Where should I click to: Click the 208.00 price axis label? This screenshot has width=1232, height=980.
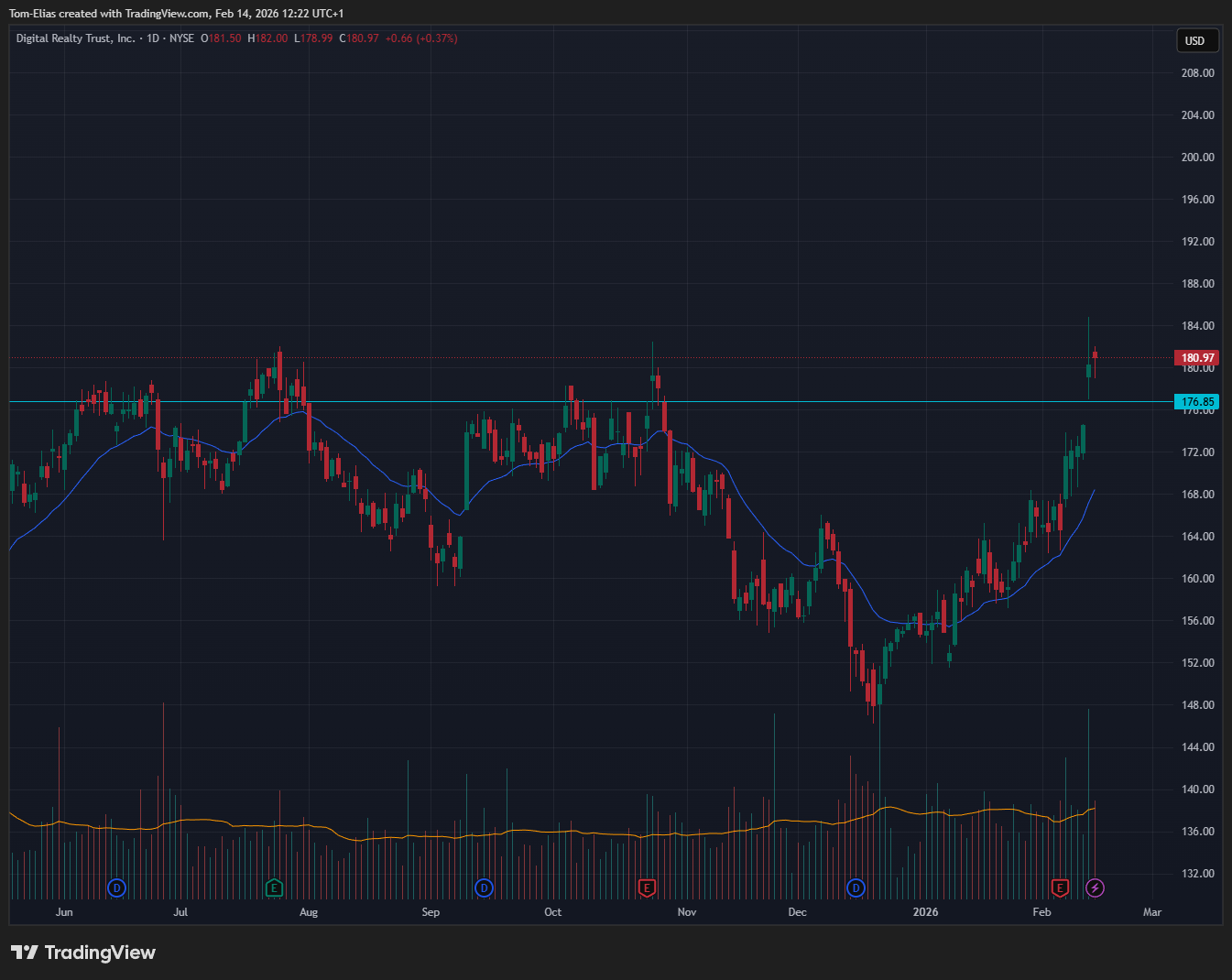[1197, 73]
